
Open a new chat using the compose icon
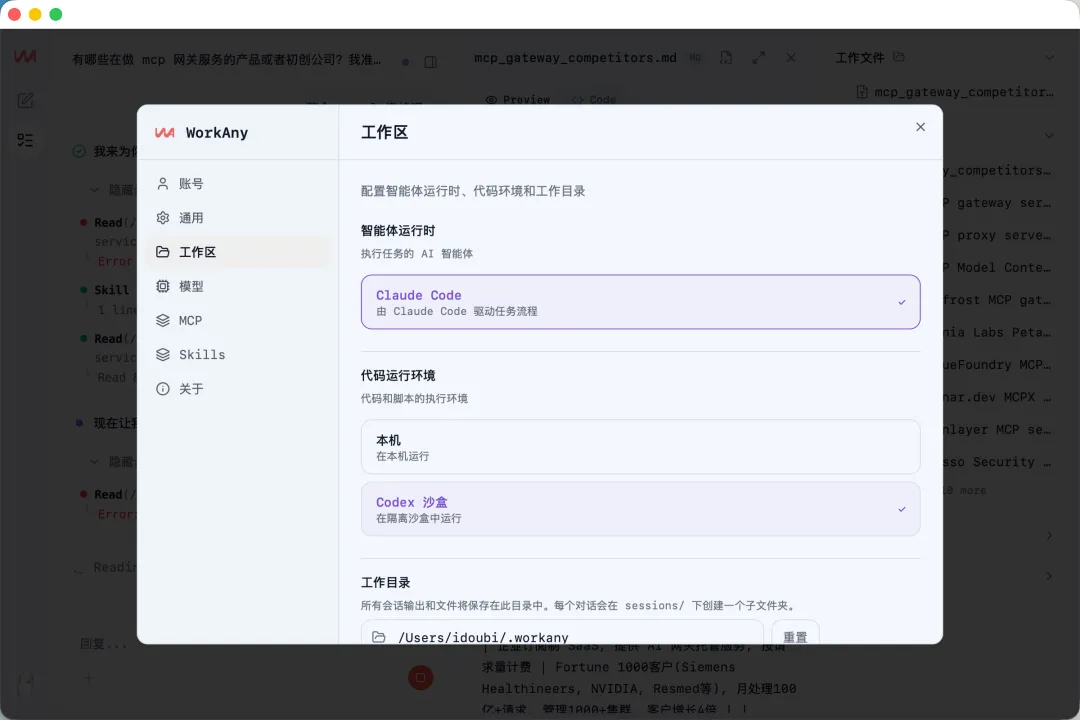tap(25, 100)
